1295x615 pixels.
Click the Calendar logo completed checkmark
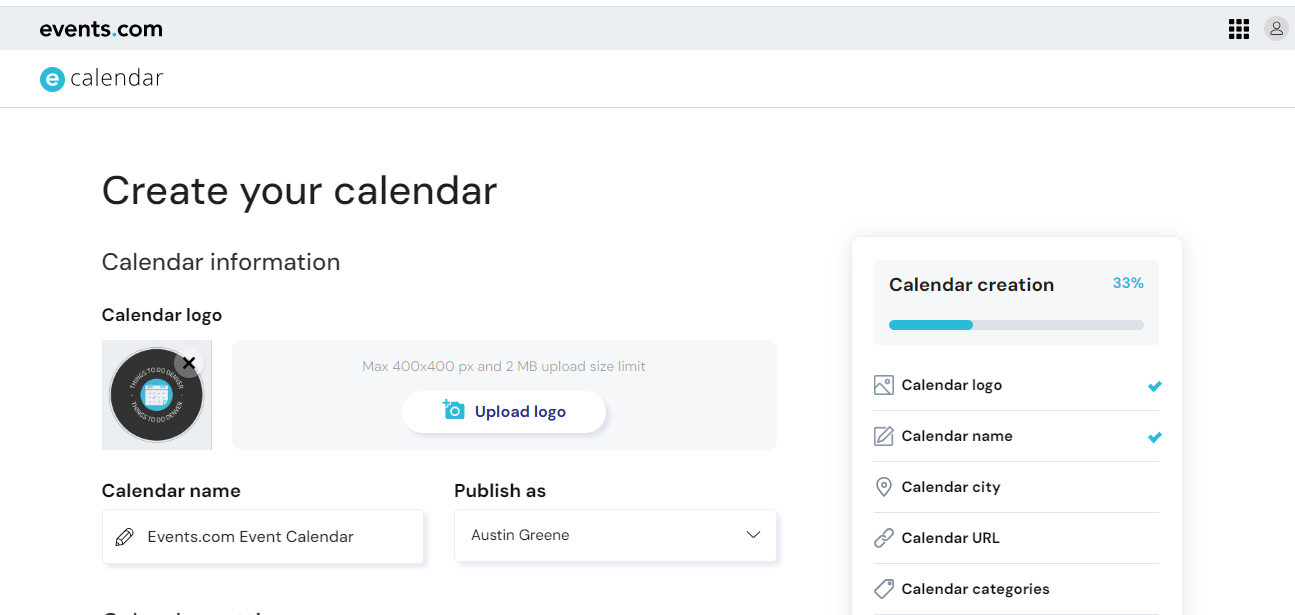(x=1155, y=386)
